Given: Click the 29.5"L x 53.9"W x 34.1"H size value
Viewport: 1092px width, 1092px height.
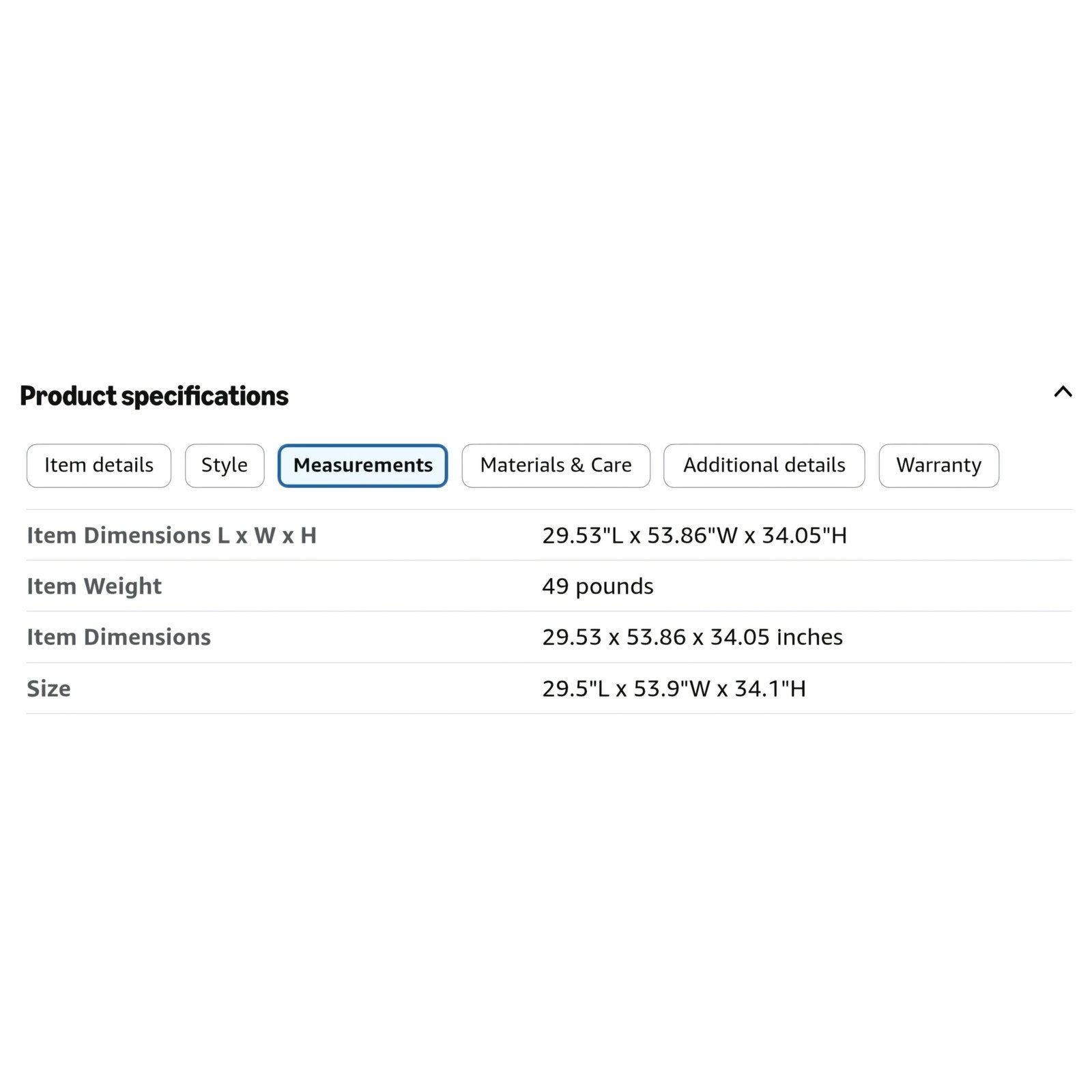Looking at the screenshot, I should click(674, 689).
